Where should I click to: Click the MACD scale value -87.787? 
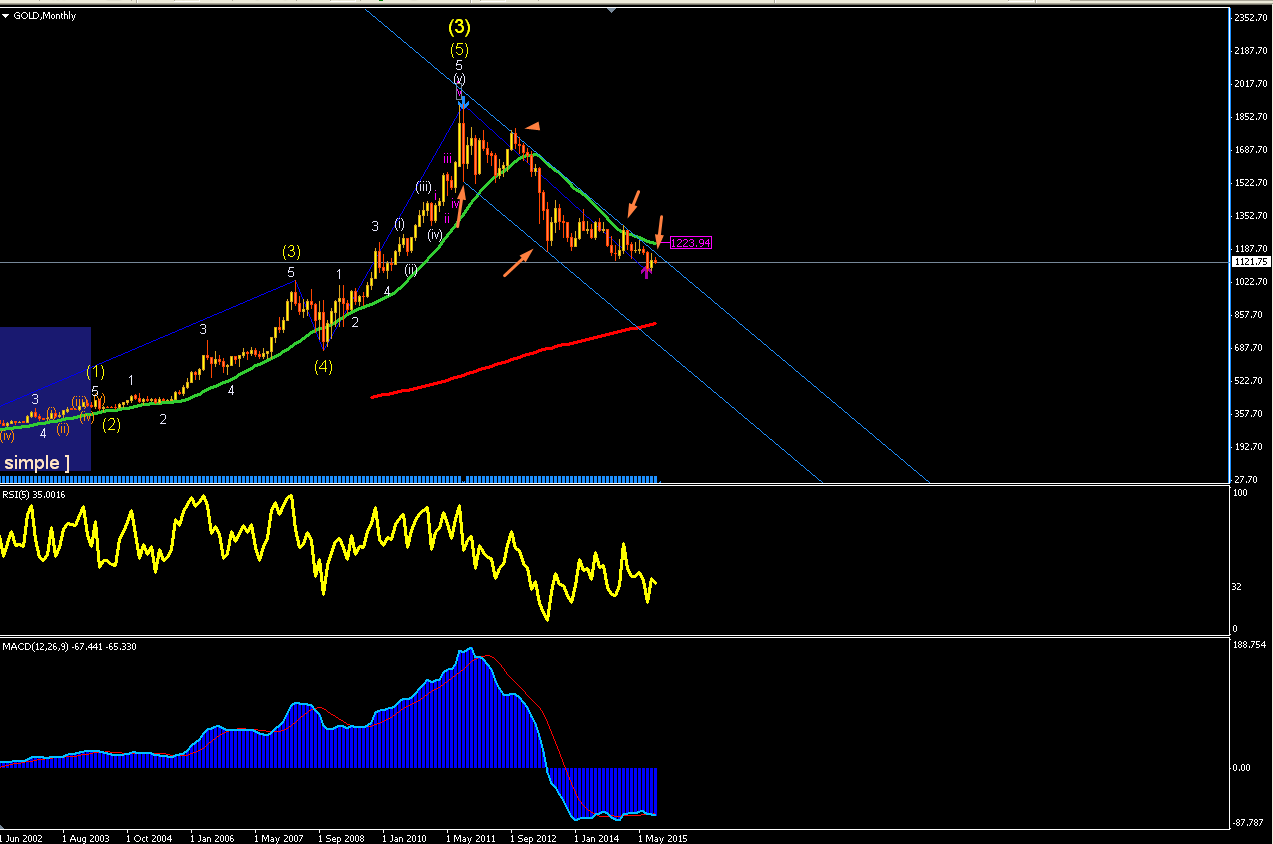tap(1250, 823)
